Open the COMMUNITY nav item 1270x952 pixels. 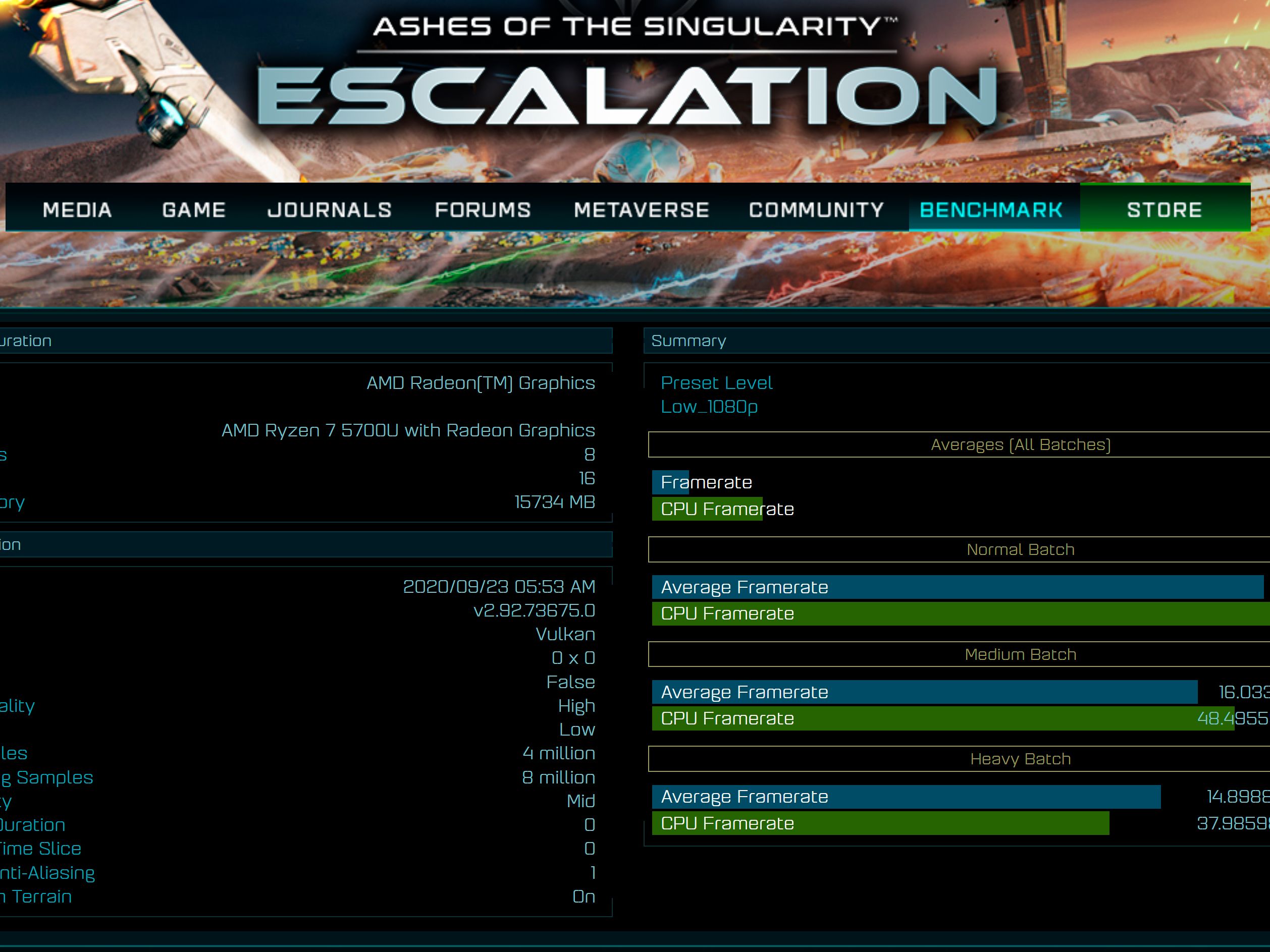tap(816, 210)
